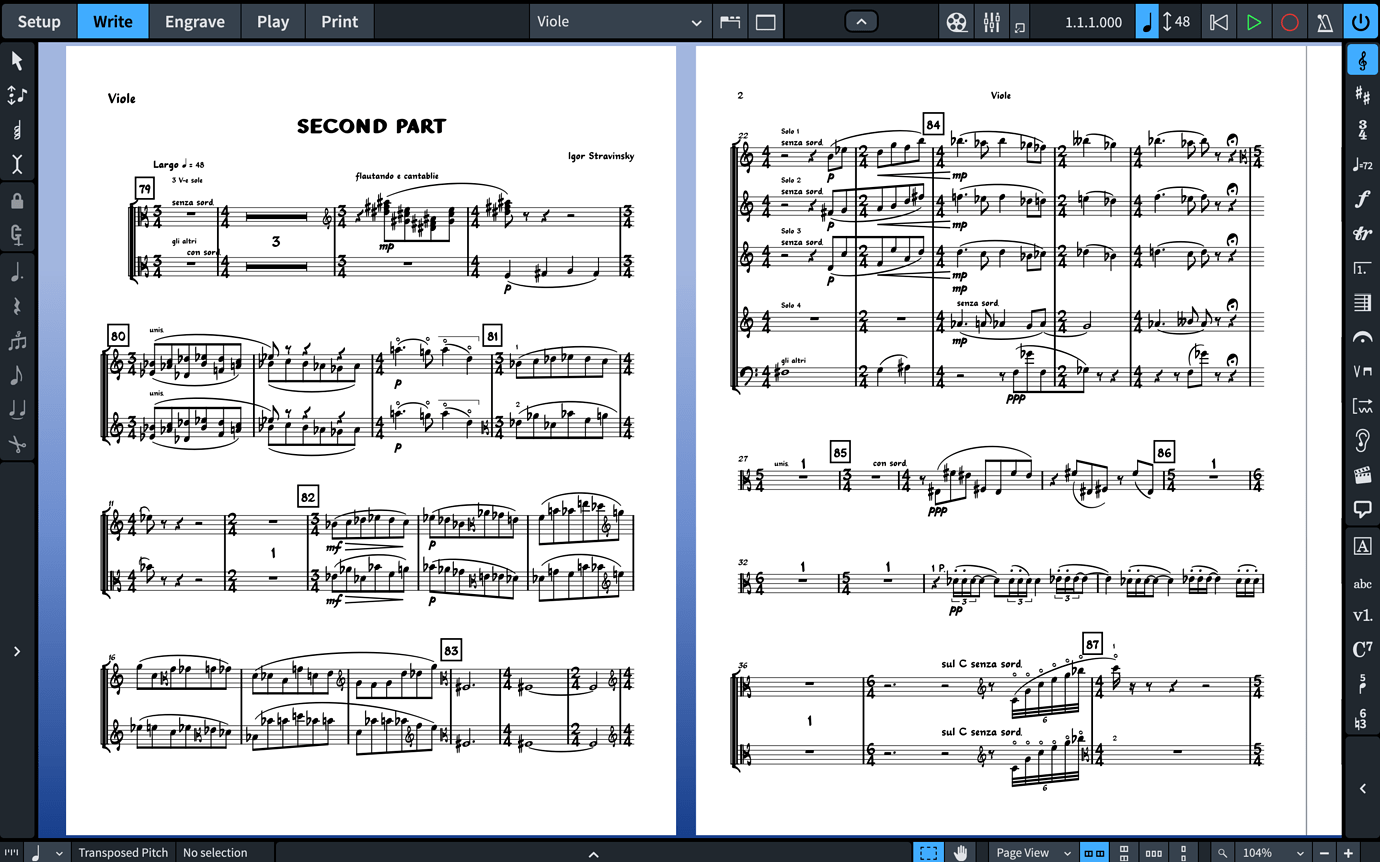
Task: Click the zoom in plus button
Action: click(1348, 853)
